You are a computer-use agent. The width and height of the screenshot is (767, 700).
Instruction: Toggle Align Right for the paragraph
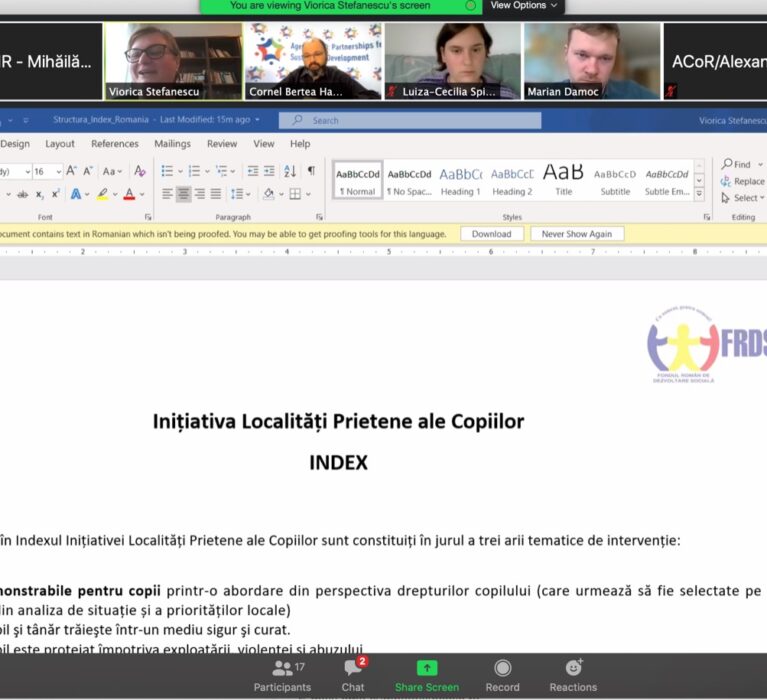200,194
